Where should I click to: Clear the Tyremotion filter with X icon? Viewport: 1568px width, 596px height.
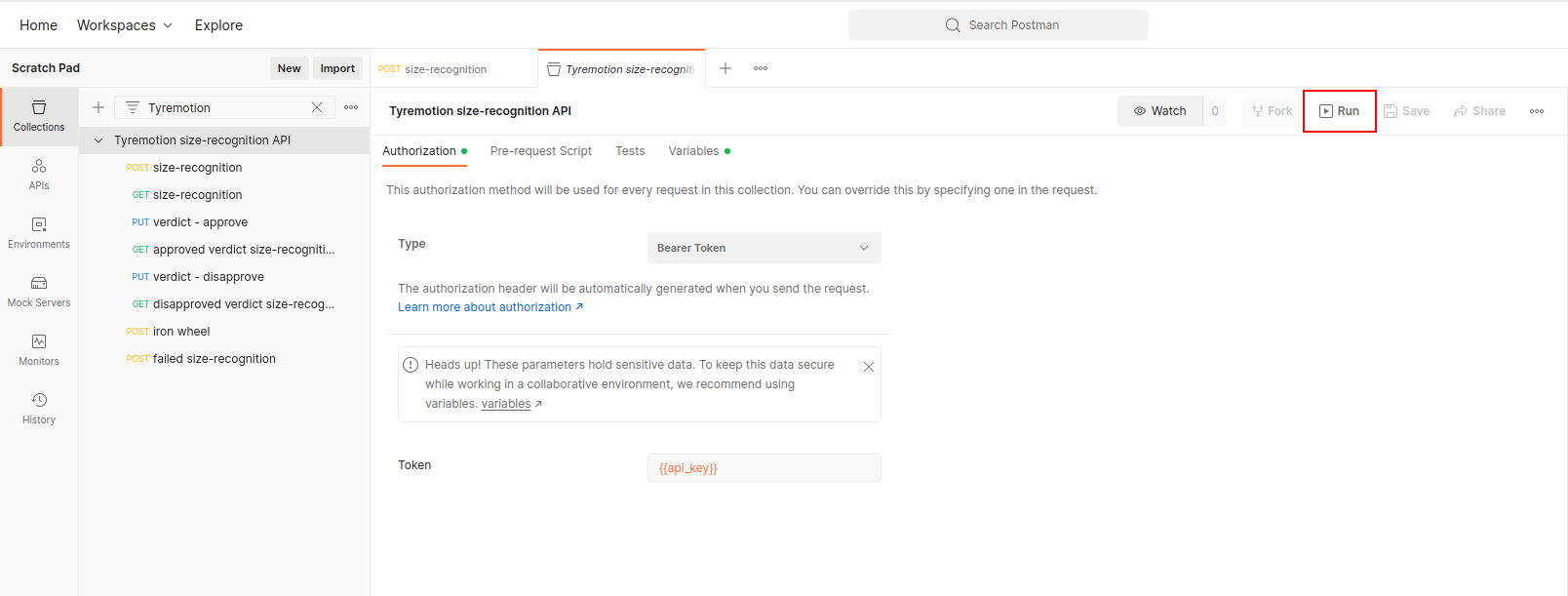tap(317, 107)
